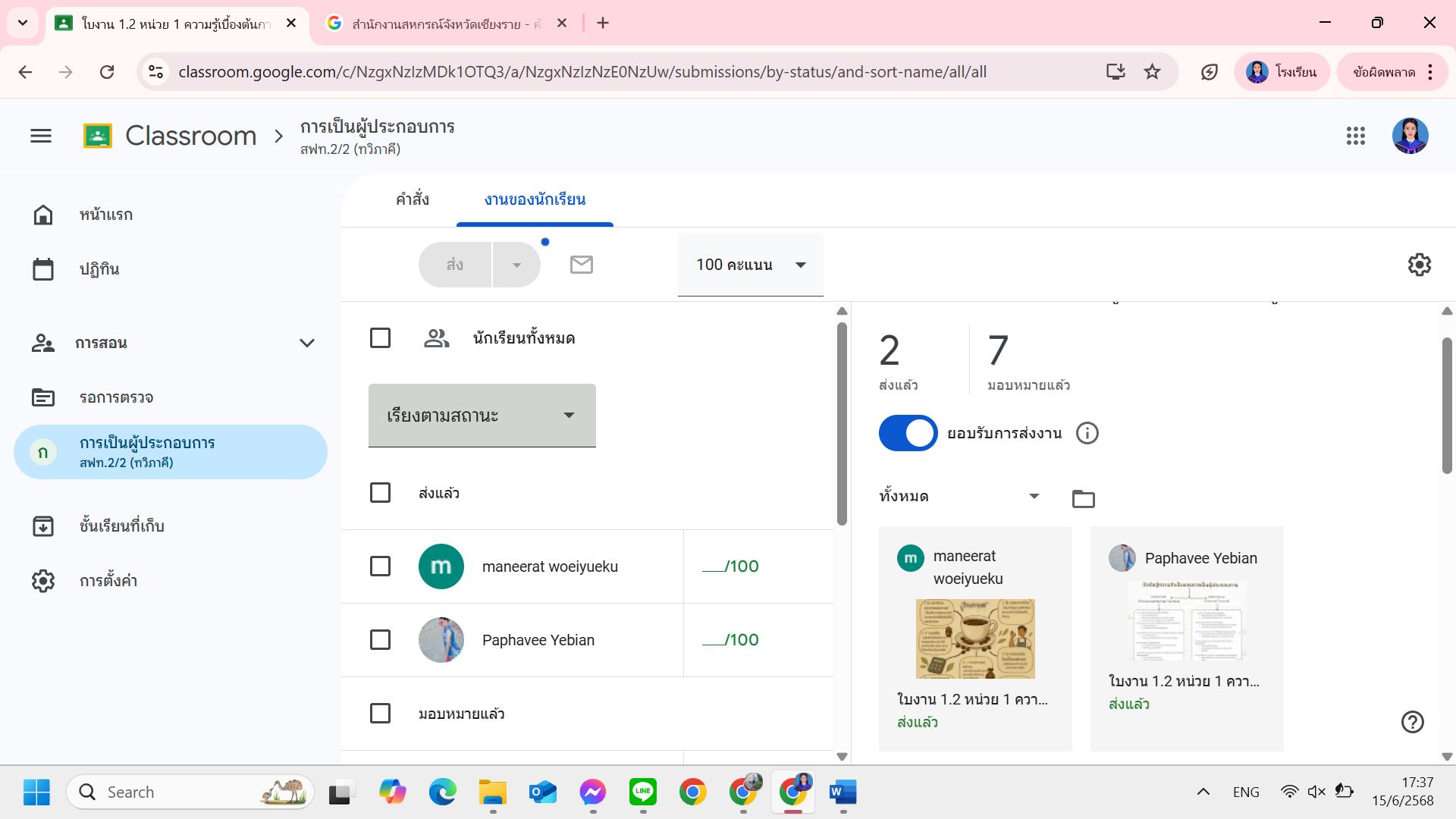Show hidden system tray icons
Screen dimensions: 1456x819
[1203, 792]
